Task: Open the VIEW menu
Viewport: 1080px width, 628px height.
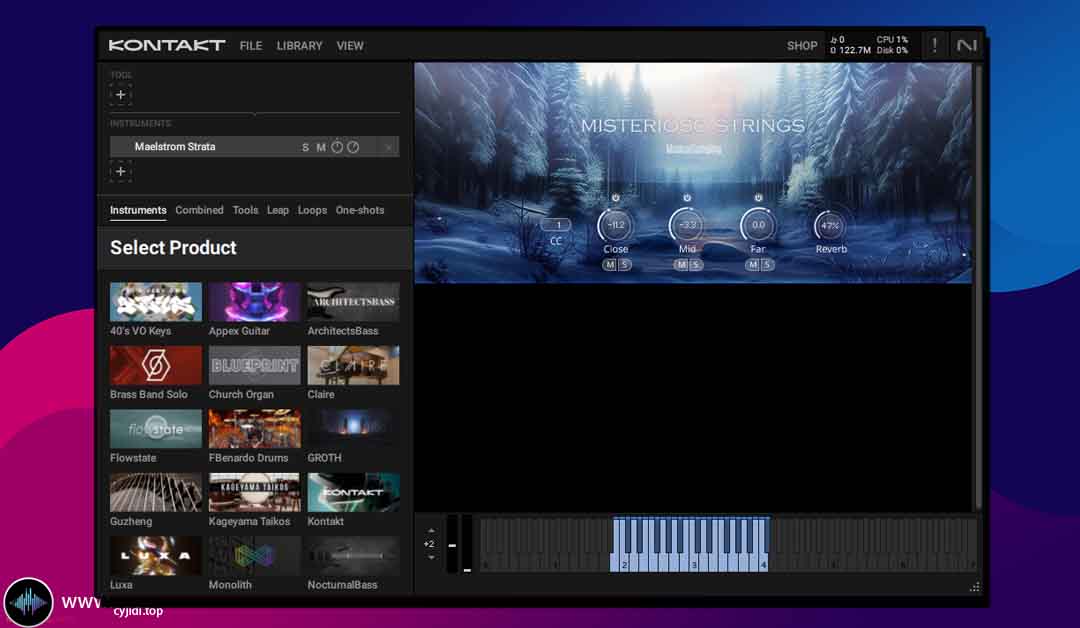Action: pos(350,45)
